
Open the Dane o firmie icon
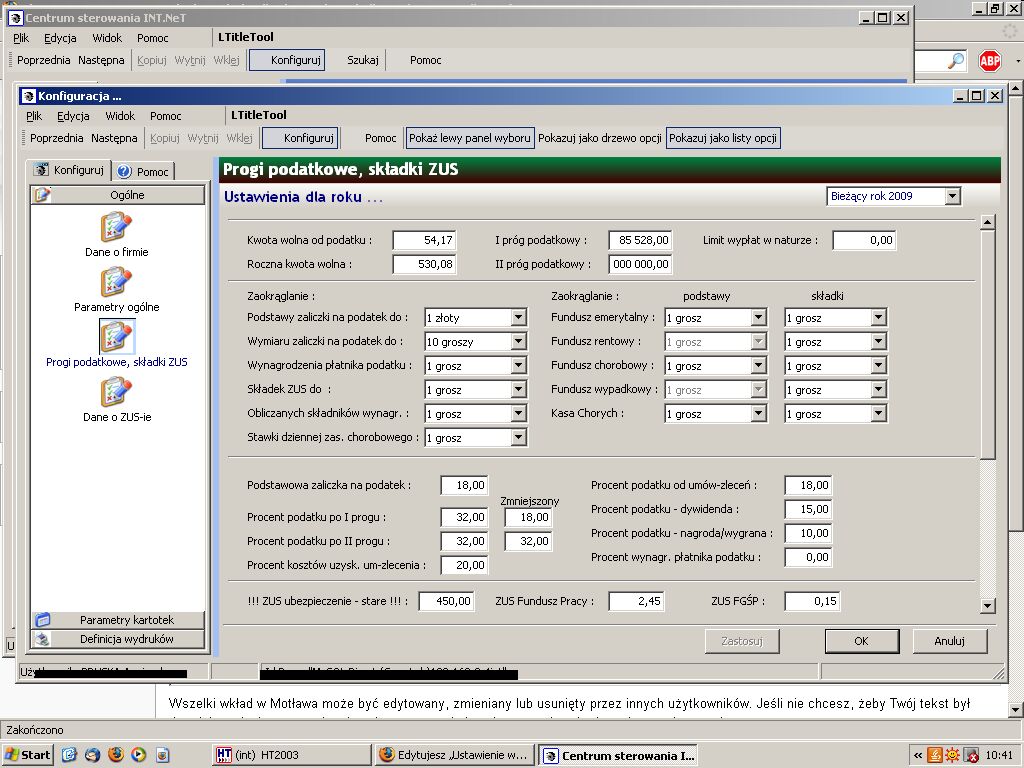tap(116, 227)
